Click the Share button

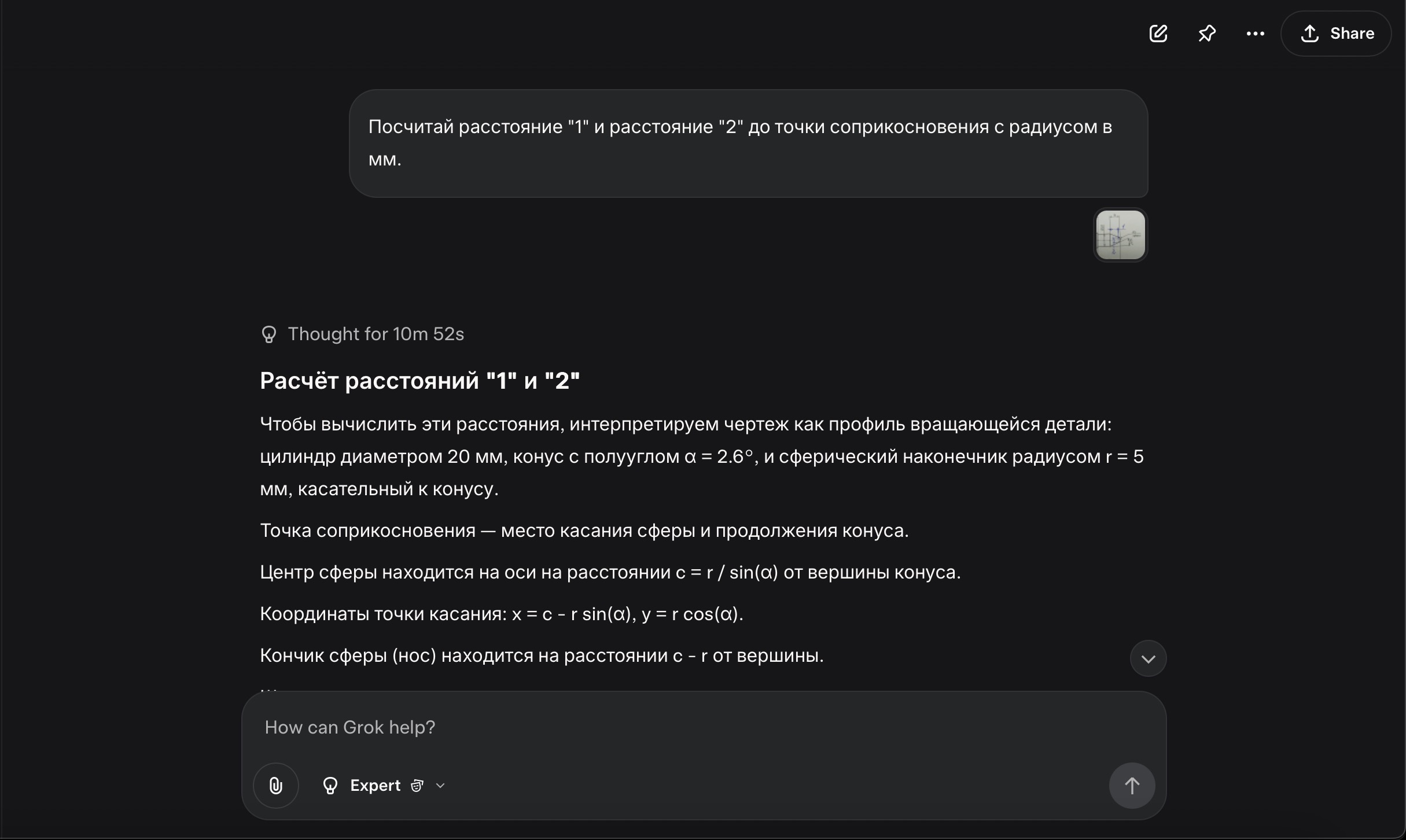pyautogui.click(x=1336, y=34)
